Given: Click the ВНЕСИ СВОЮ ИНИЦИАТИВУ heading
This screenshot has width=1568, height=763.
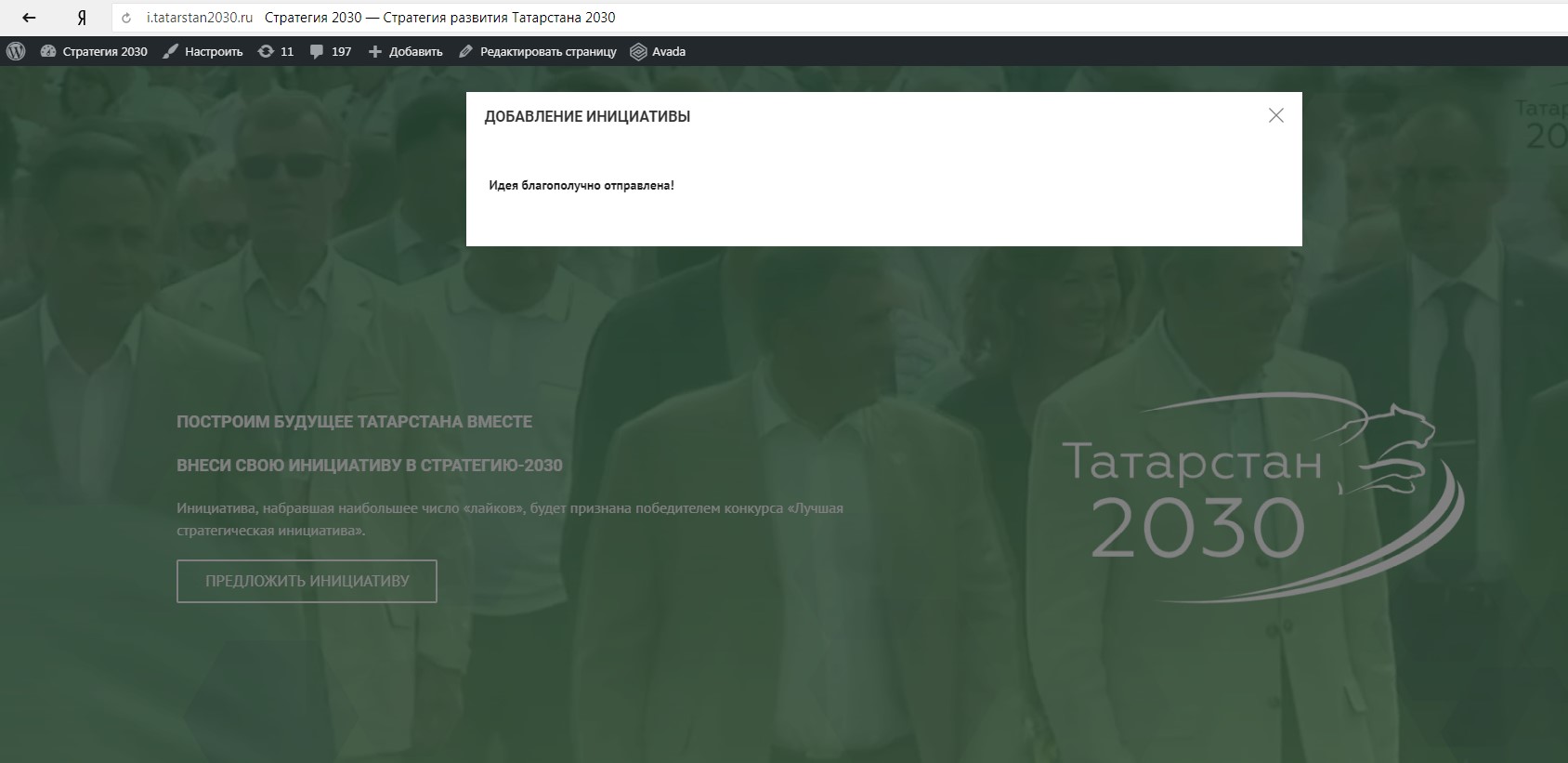Looking at the screenshot, I should [x=370, y=466].
